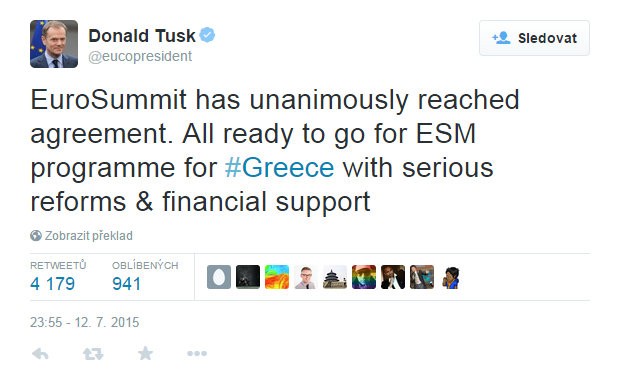Retweet using the retweet arrows icon

(x=93, y=353)
